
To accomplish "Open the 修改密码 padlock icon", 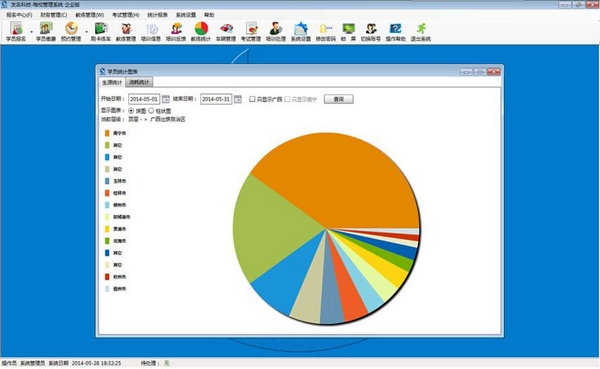I will pyautogui.click(x=326, y=31).
